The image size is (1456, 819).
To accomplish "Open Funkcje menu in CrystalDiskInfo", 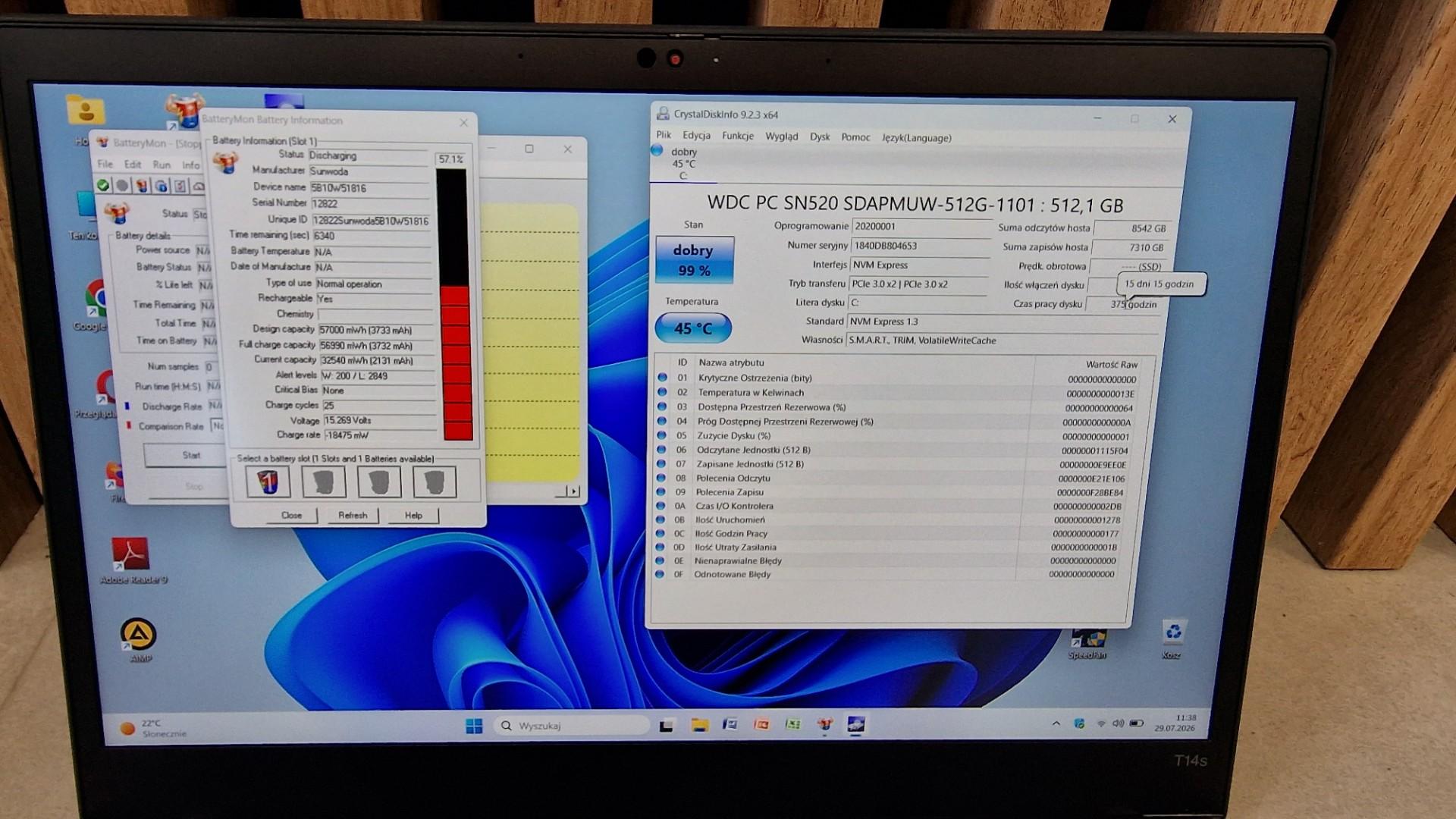I will point(738,136).
